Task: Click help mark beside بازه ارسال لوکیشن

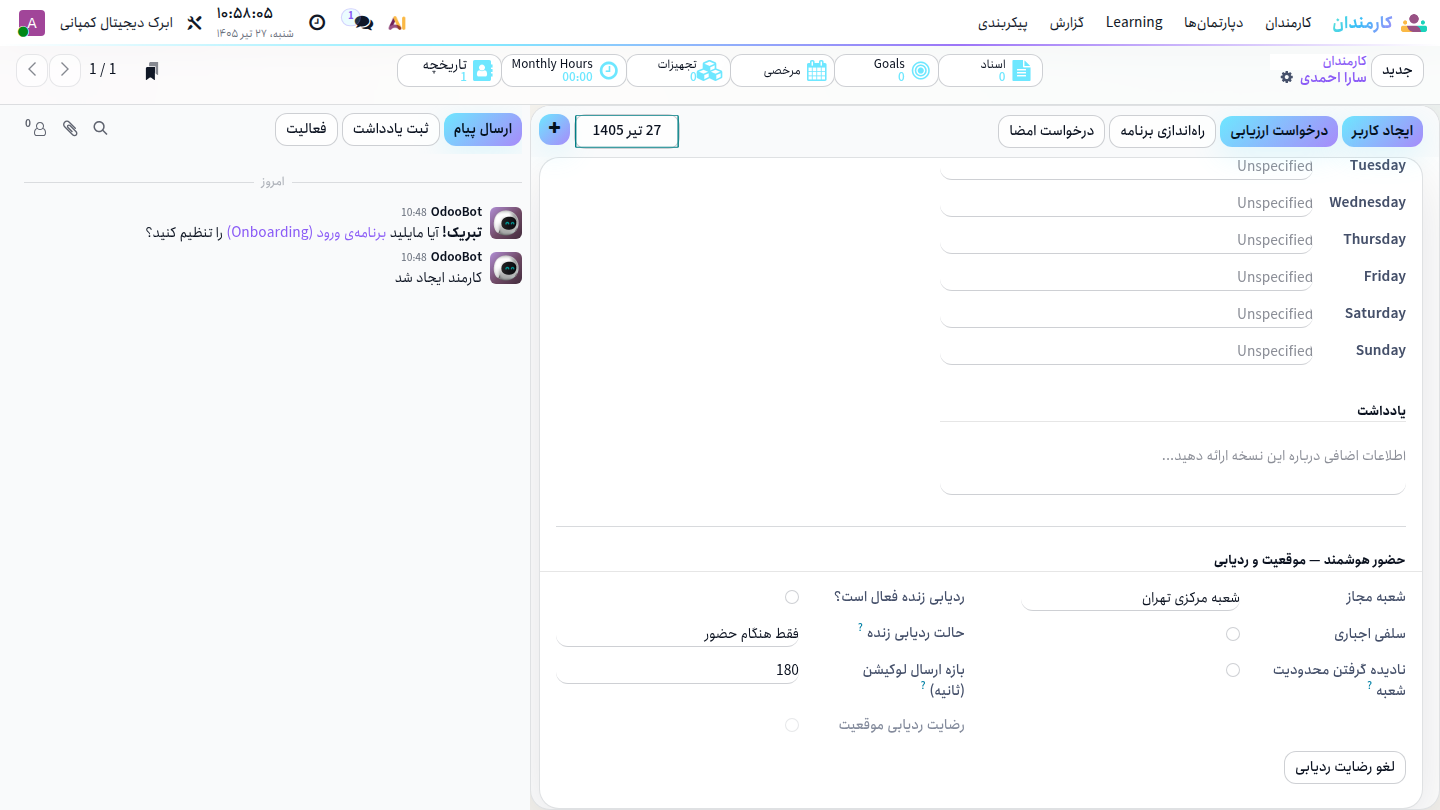Action: point(923,685)
